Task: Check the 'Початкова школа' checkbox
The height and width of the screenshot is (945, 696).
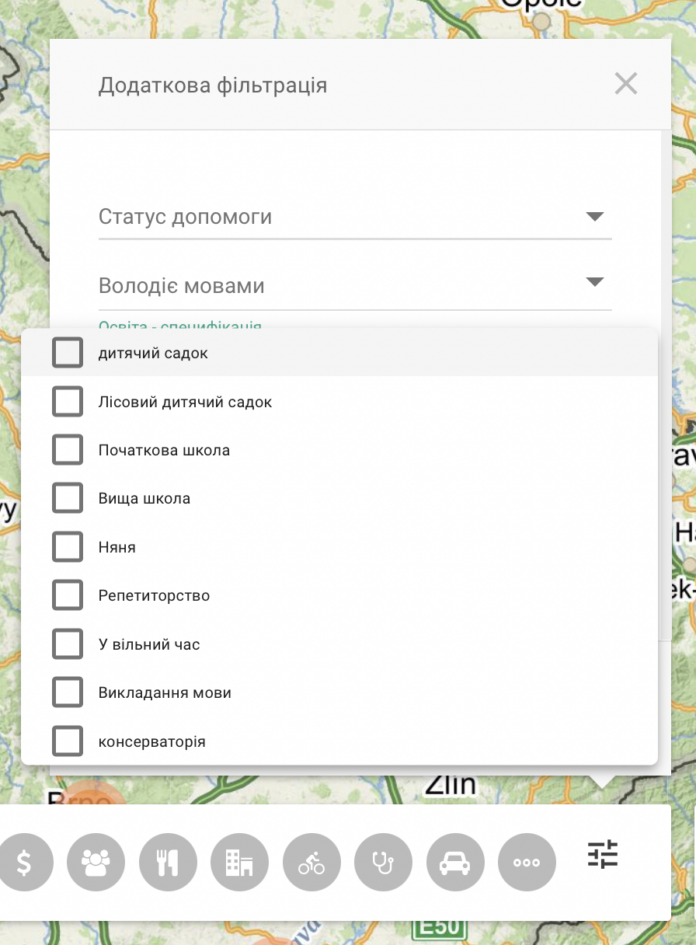Action: 67,450
